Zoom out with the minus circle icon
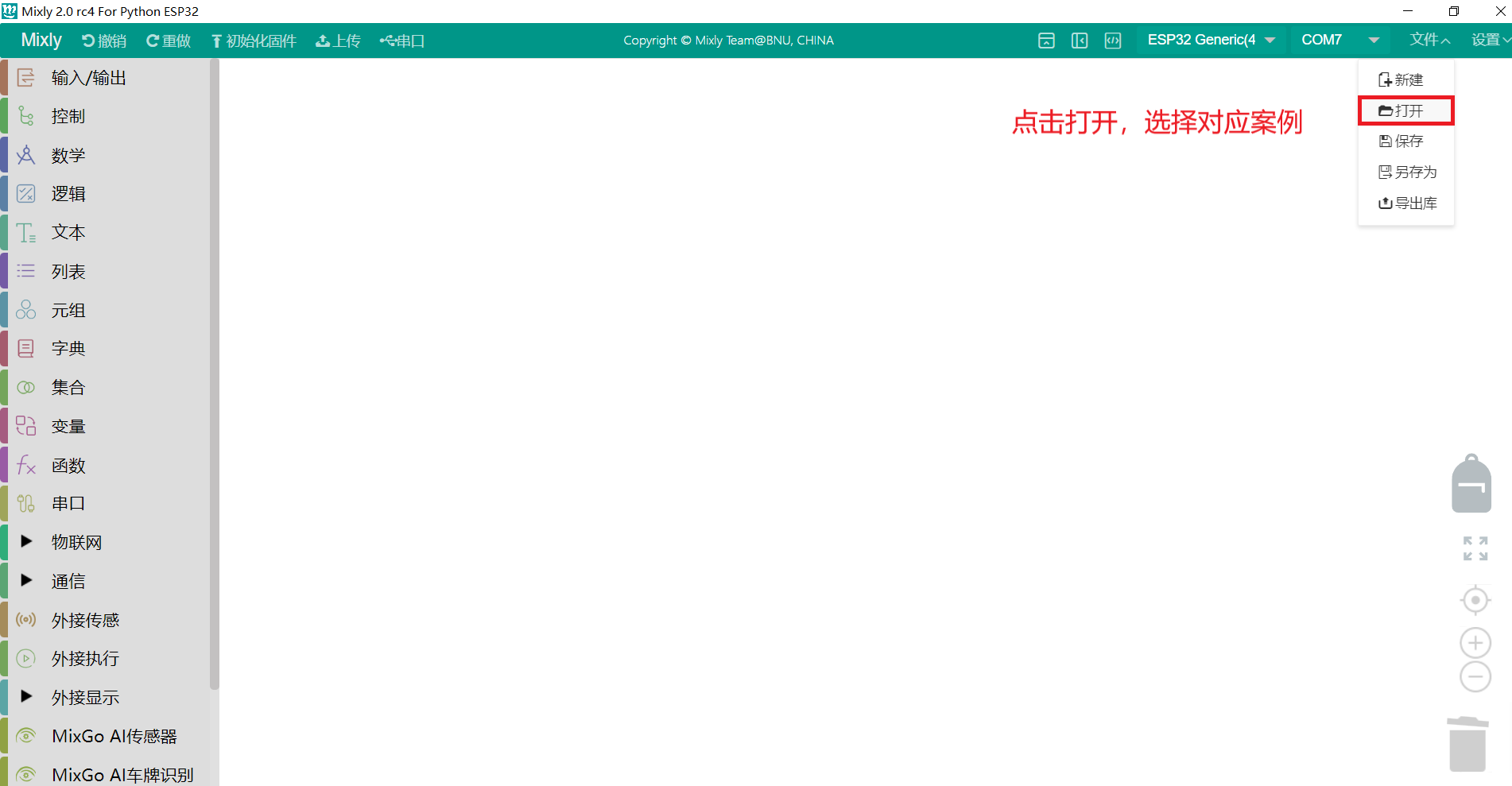Image resolution: width=1512 pixels, height=786 pixels. [x=1475, y=677]
